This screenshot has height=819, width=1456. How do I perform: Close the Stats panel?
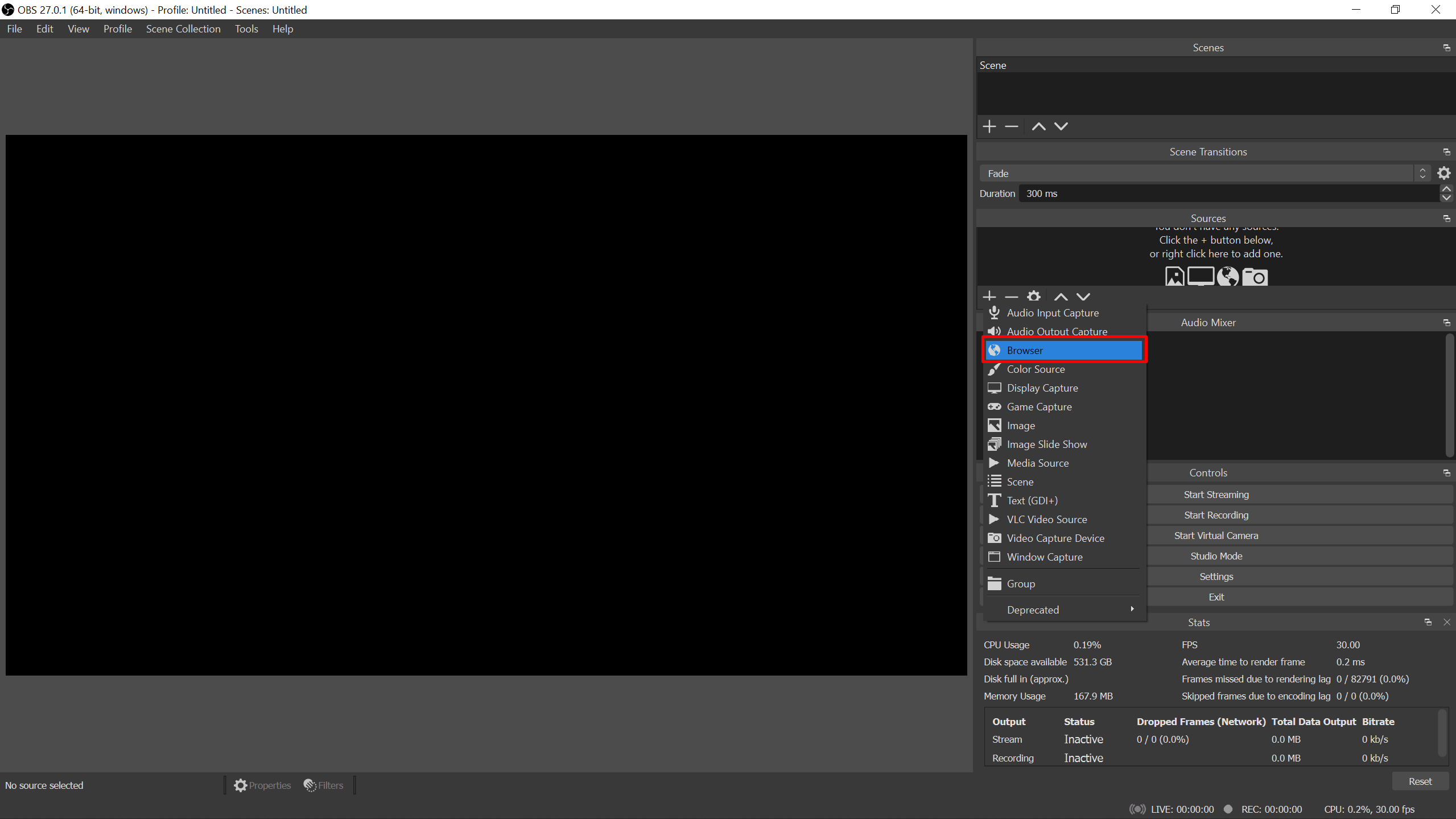tap(1447, 622)
